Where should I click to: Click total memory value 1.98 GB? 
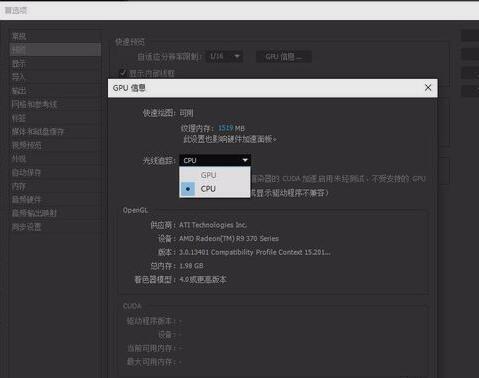191,266
